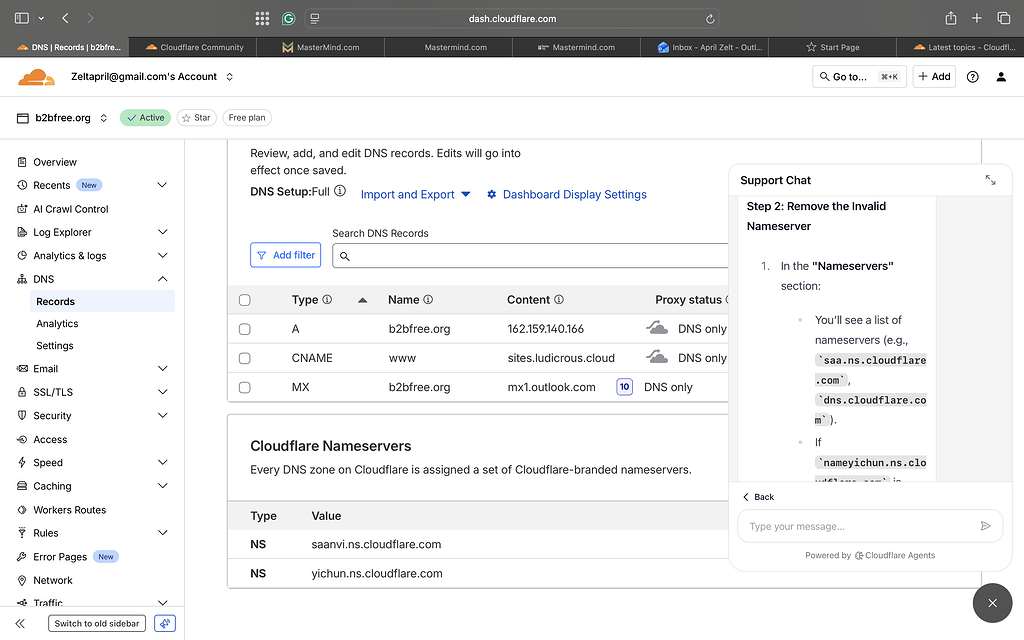This screenshot has height=640, width=1024.
Task: Click proxy cloud icon in CNAME row
Action: pos(657,357)
